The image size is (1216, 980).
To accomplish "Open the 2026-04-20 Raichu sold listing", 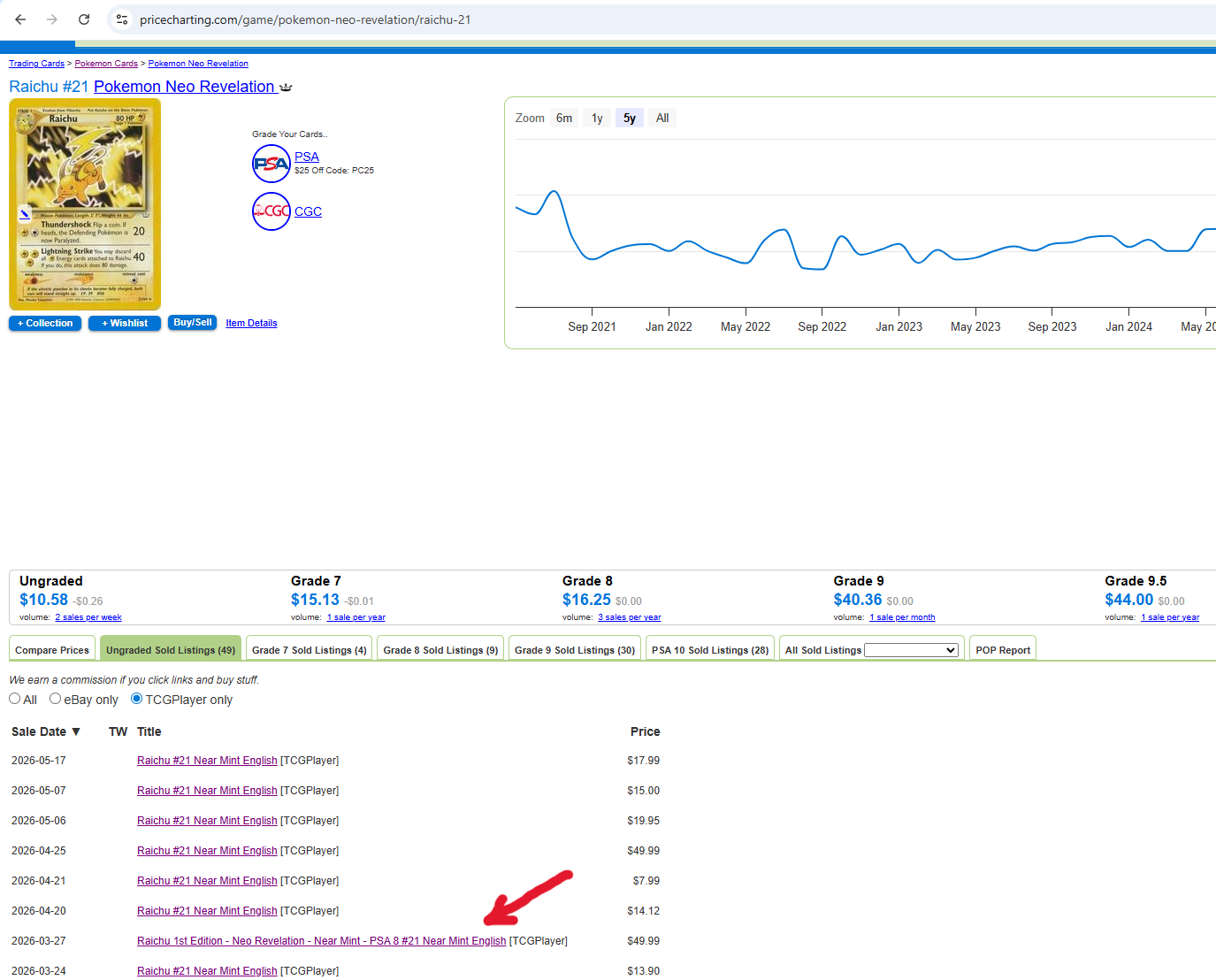I will [207, 911].
